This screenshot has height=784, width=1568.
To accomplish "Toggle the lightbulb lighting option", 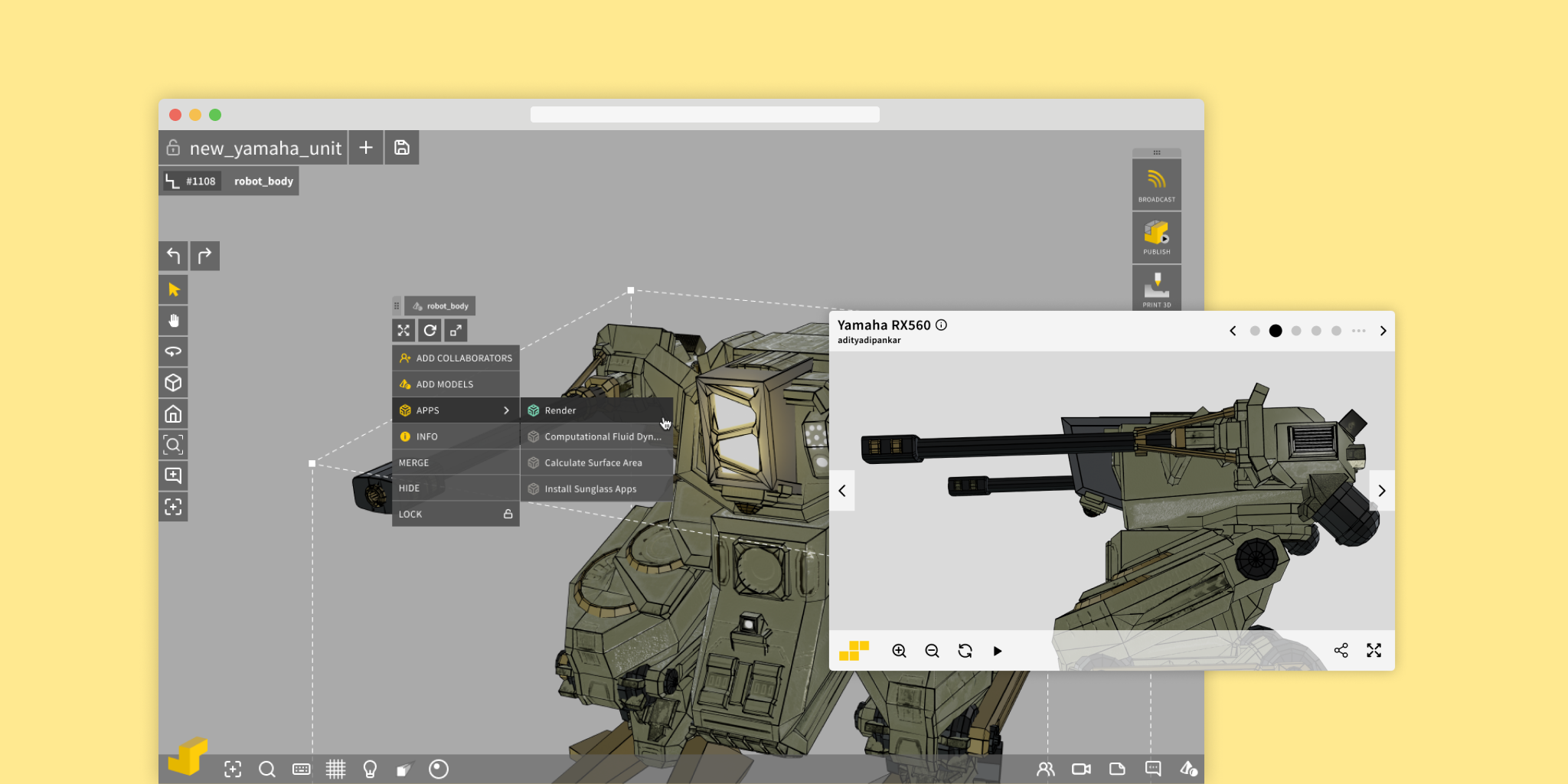I will (370, 769).
